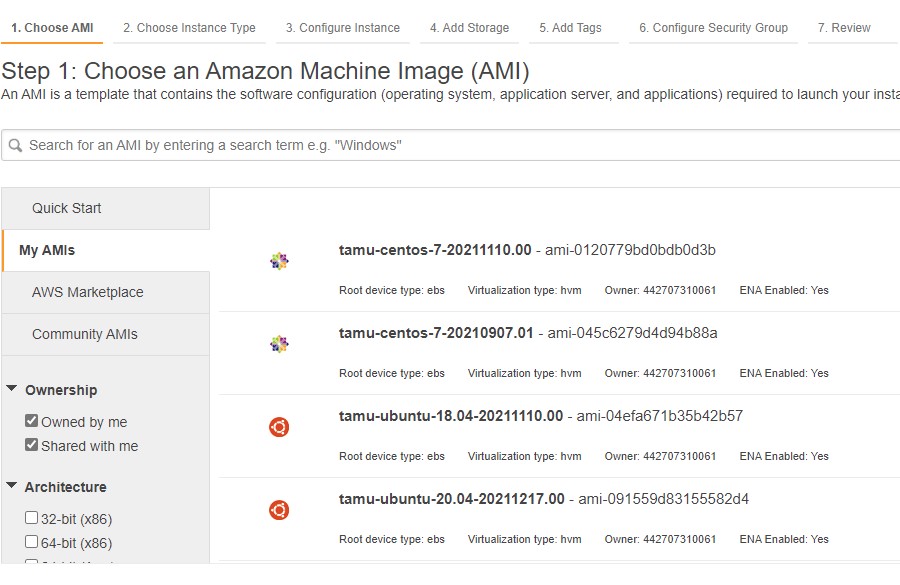Click the CentOS icon for tamu-centos-7-20210907.01
900x585 pixels.
279,345
